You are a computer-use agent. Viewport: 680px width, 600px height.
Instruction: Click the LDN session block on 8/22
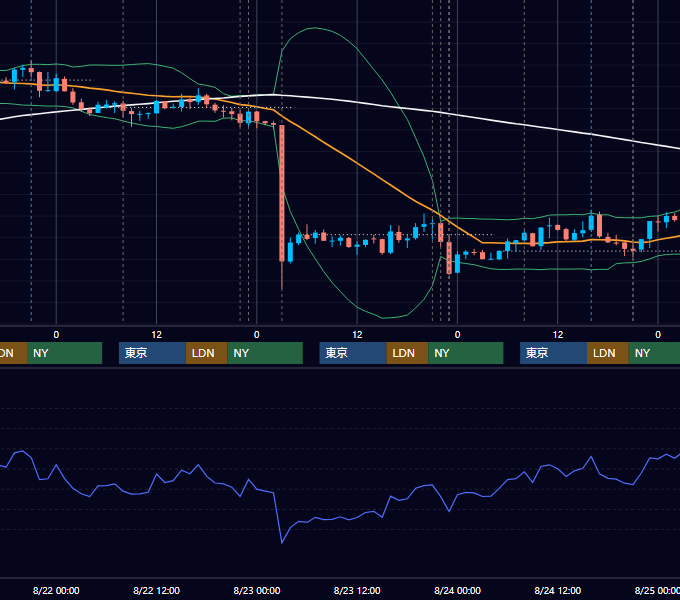point(206,353)
